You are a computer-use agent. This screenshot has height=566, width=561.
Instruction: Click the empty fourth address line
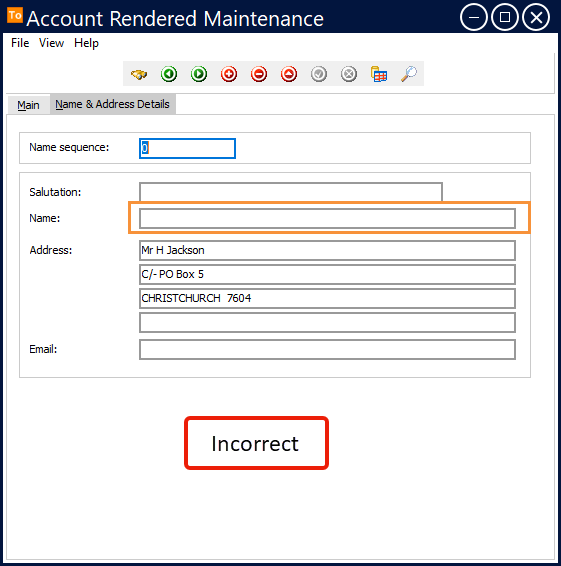(327, 322)
